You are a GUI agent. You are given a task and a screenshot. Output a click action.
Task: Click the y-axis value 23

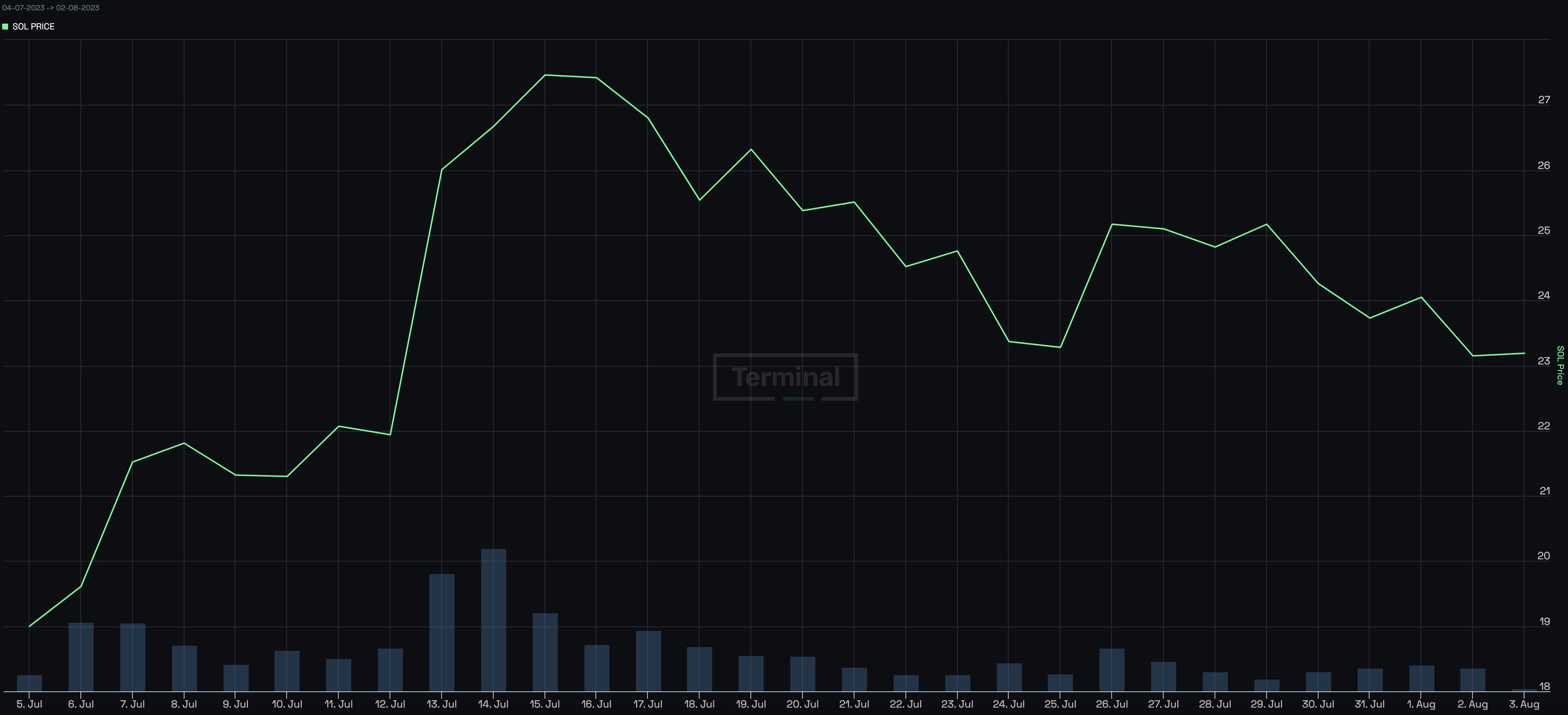[x=1544, y=361]
